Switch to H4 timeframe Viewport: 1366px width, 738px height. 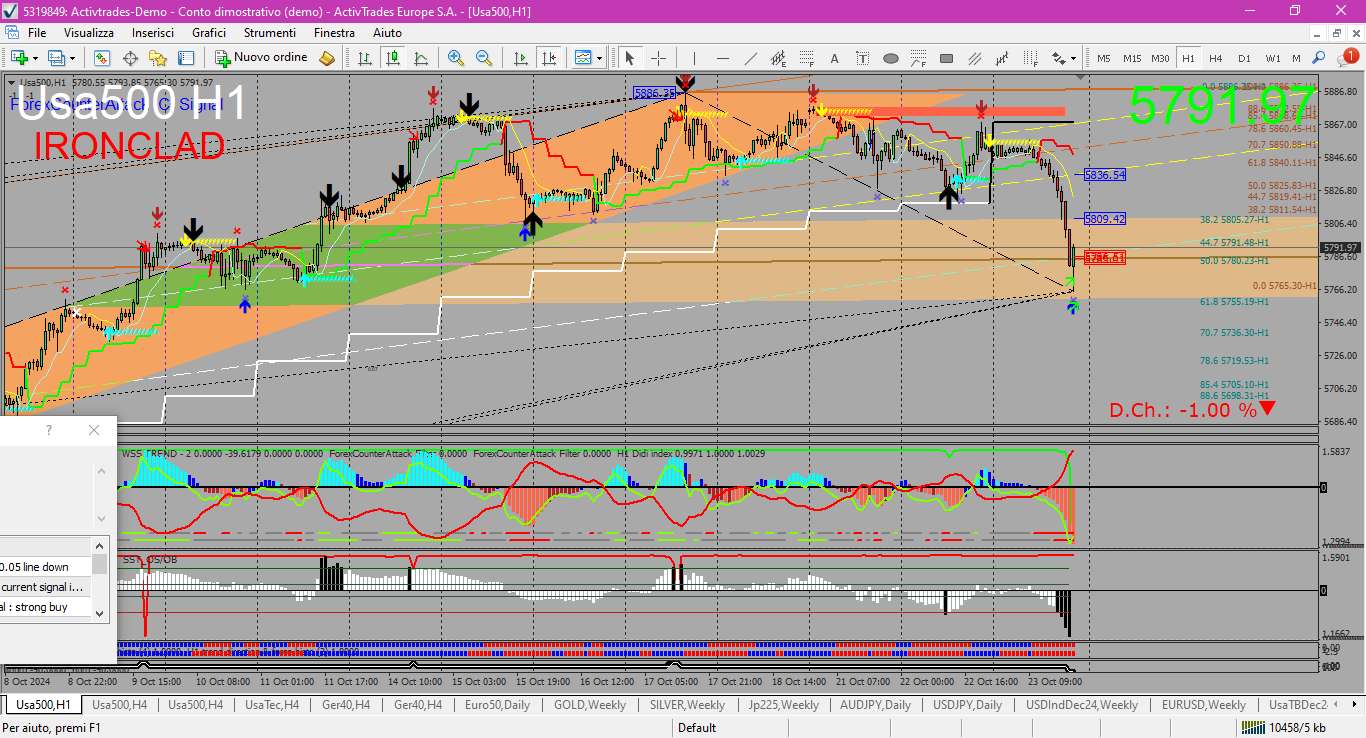[x=1216, y=58]
